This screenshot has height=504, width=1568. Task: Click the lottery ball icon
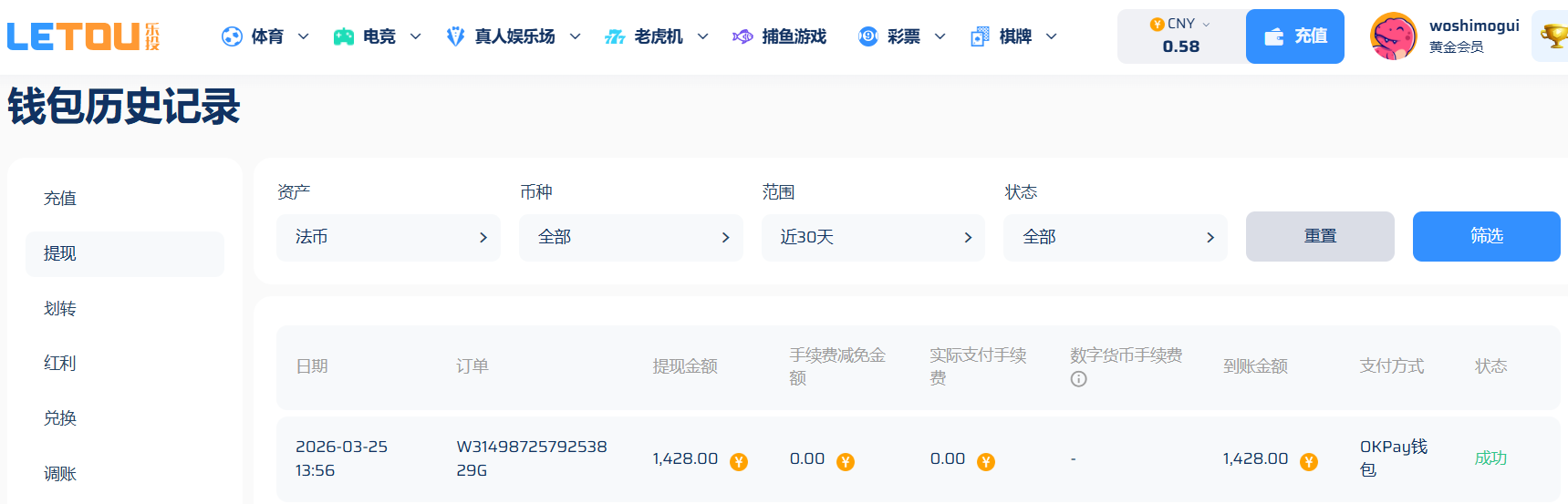click(867, 36)
